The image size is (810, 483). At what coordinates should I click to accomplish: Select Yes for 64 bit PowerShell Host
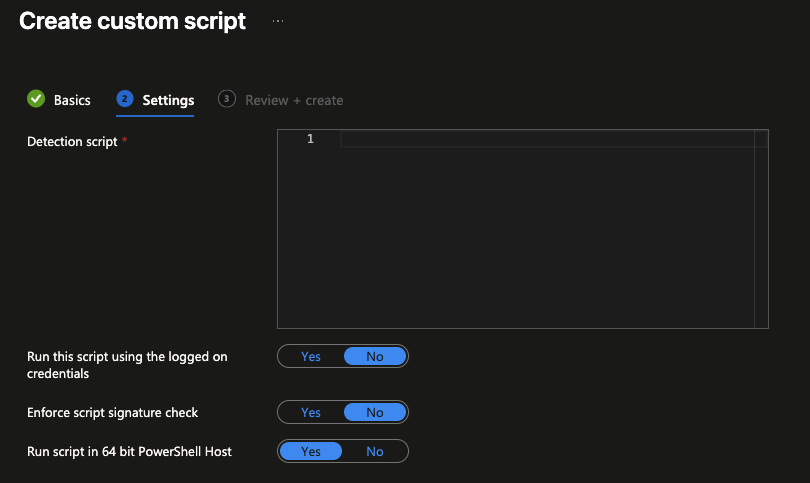[311, 451]
